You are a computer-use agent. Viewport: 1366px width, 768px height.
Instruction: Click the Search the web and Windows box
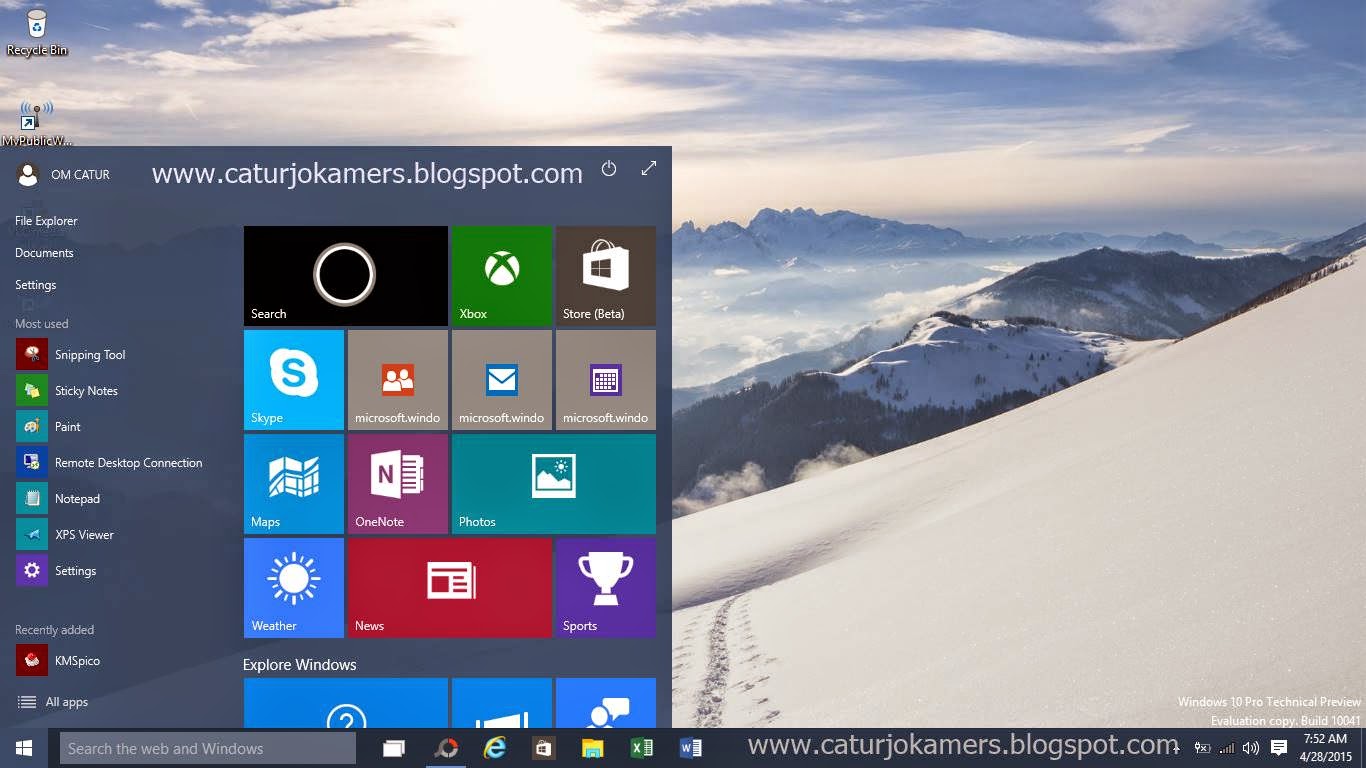(208, 748)
